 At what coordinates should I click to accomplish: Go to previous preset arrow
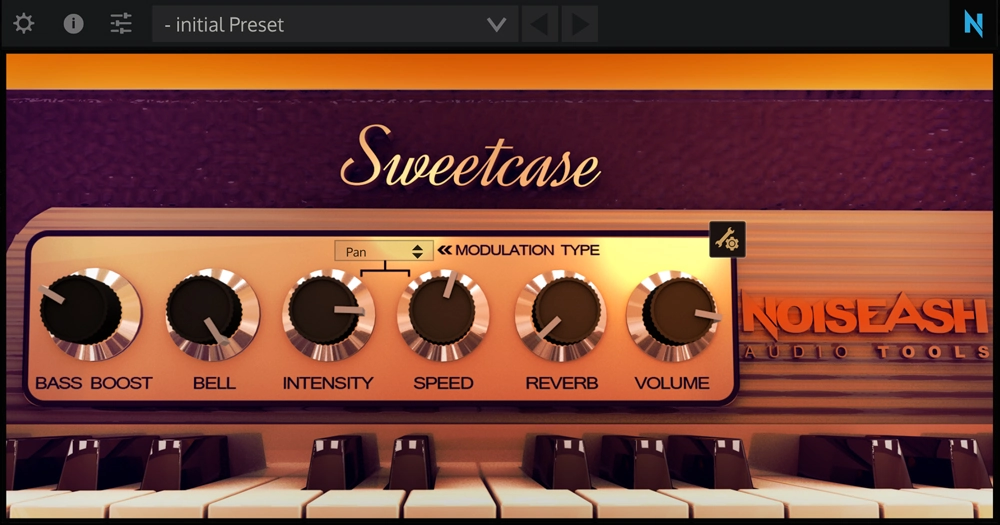(540, 24)
